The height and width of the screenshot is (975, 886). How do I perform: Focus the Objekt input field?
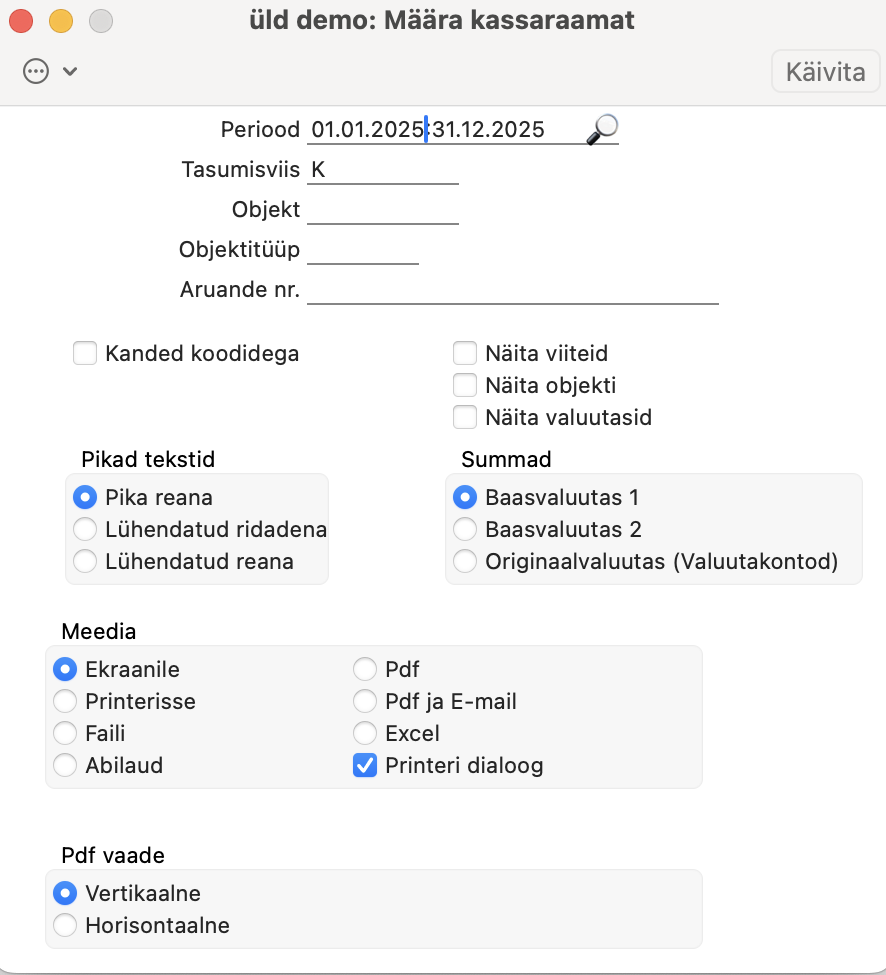pos(383,210)
